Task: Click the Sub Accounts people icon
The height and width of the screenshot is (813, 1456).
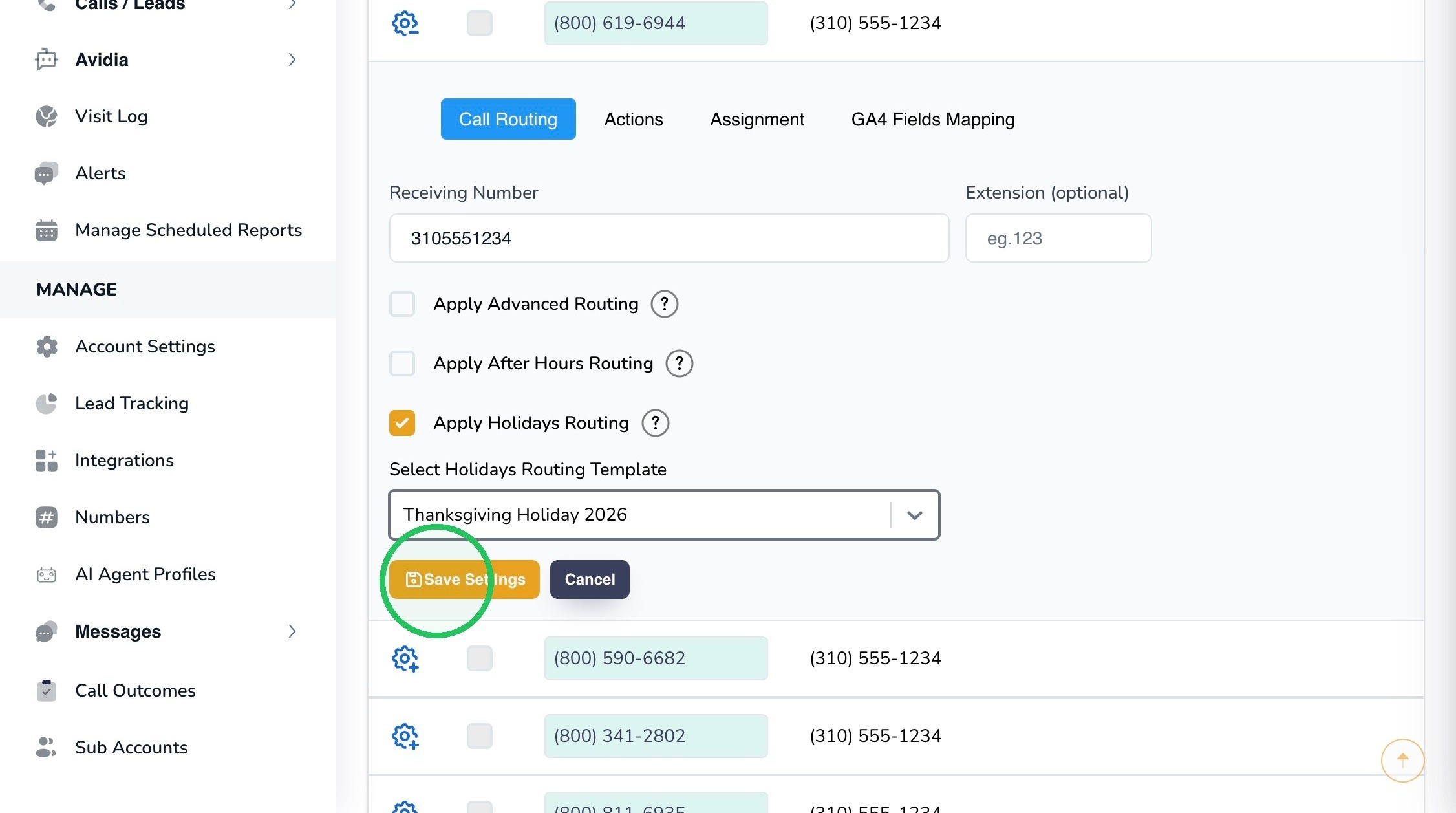Action: pyautogui.click(x=46, y=748)
